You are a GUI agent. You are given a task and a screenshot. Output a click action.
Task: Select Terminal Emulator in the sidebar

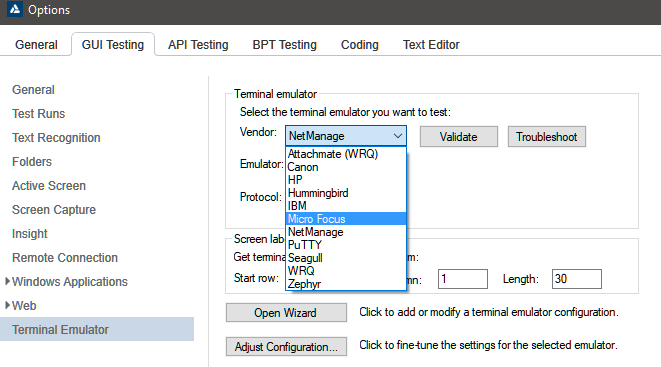(97, 329)
